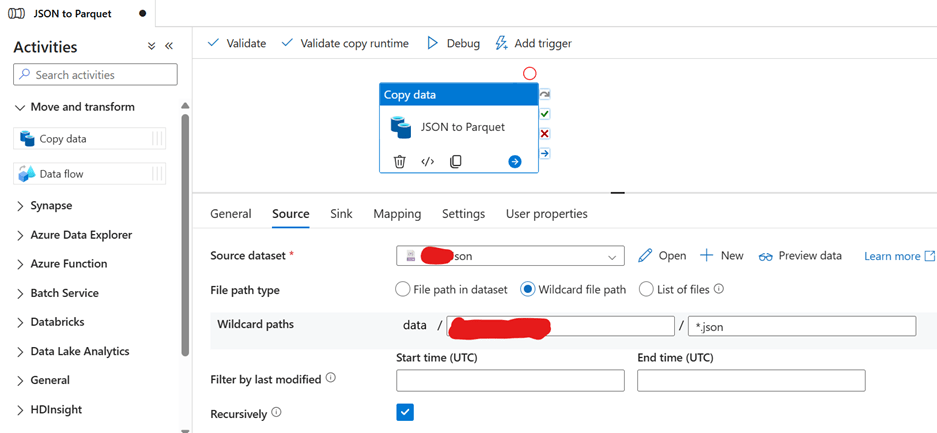Switch to the Sink tab
Image resolution: width=937 pixels, height=433 pixels.
(341, 214)
